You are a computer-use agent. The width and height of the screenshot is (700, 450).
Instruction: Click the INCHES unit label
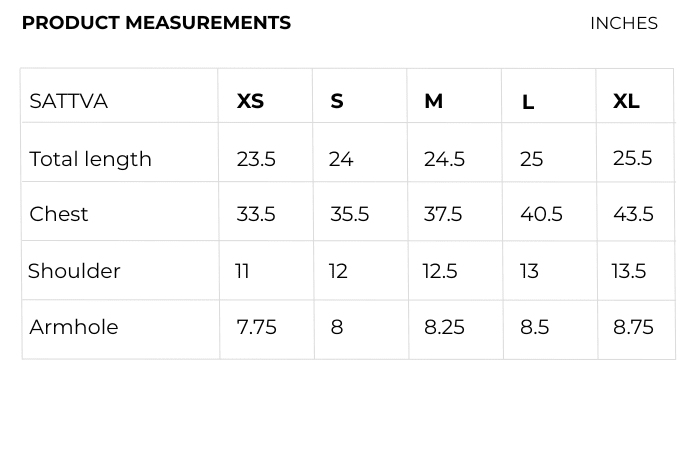click(x=623, y=23)
